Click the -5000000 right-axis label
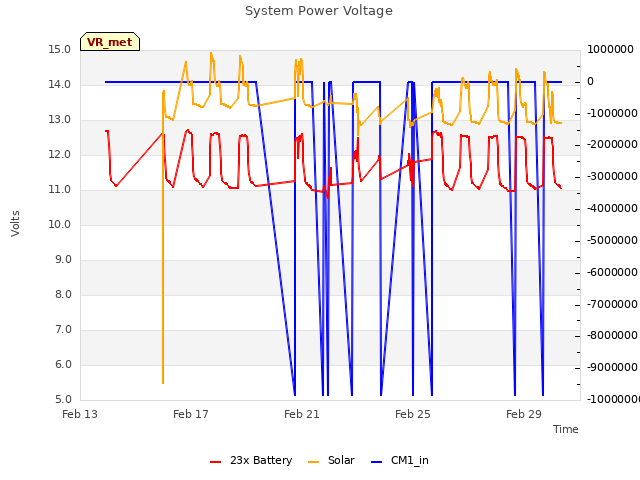The height and width of the screenshot is (480, 640). coord(612,241)
